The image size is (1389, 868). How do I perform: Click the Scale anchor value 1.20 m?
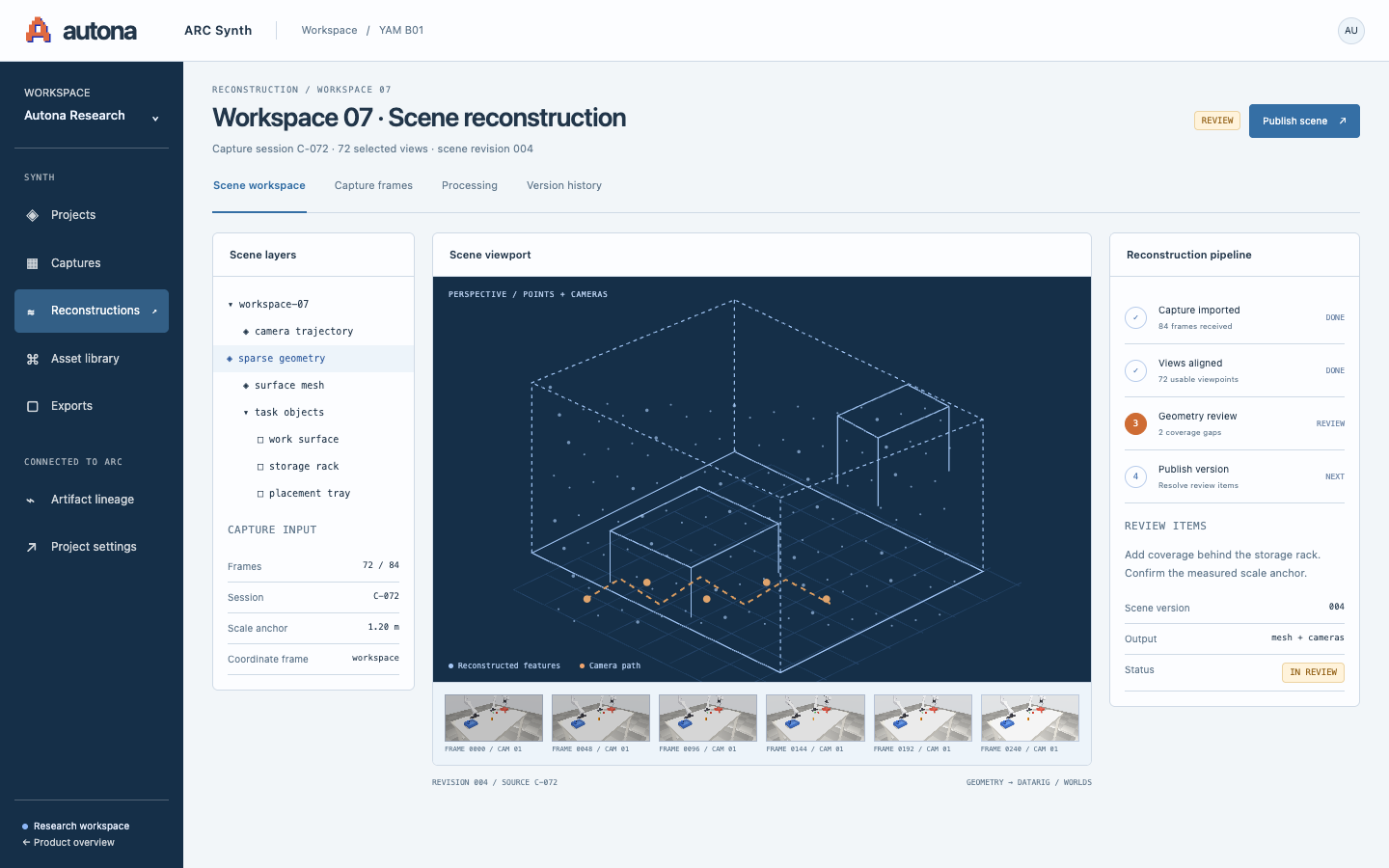[x=383, y=627]
